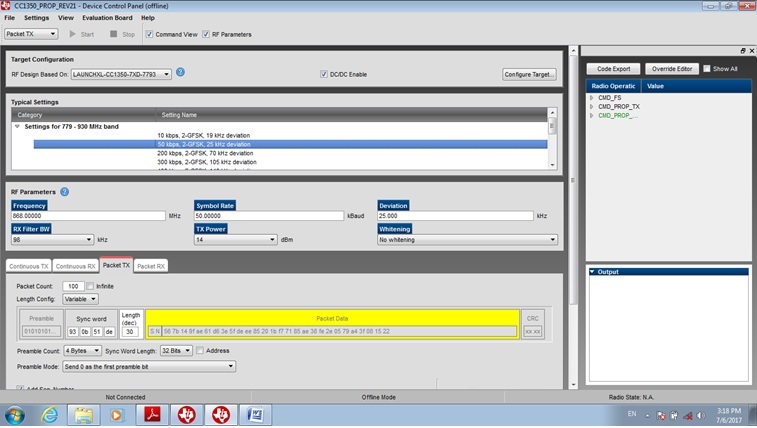Open RF Design Based On dropdown
The image size is (757, 428).
click(121, 74)
